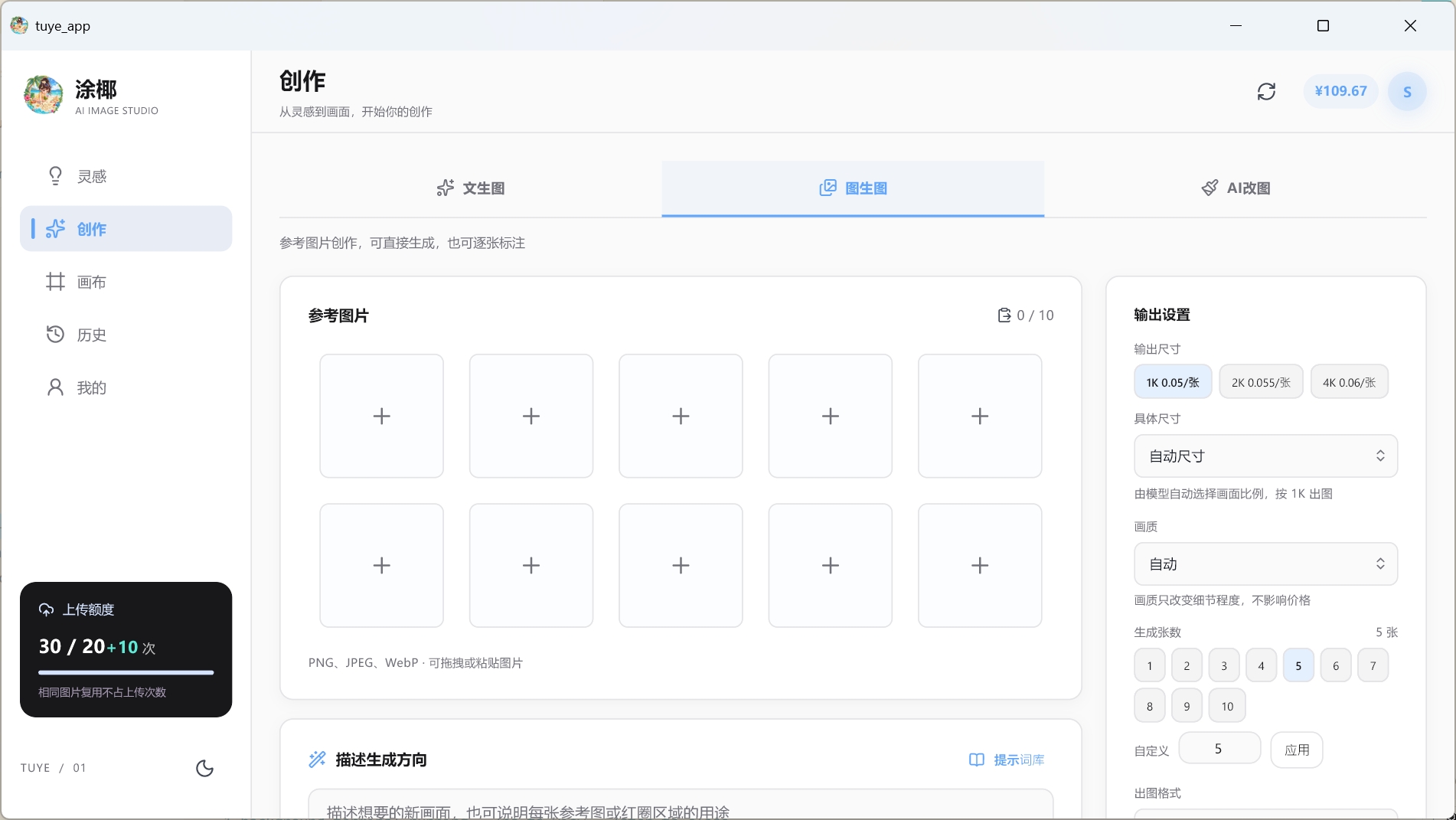Click the 上传额度 progress bar
This screenshot has width=1456, height=820.
126,672
